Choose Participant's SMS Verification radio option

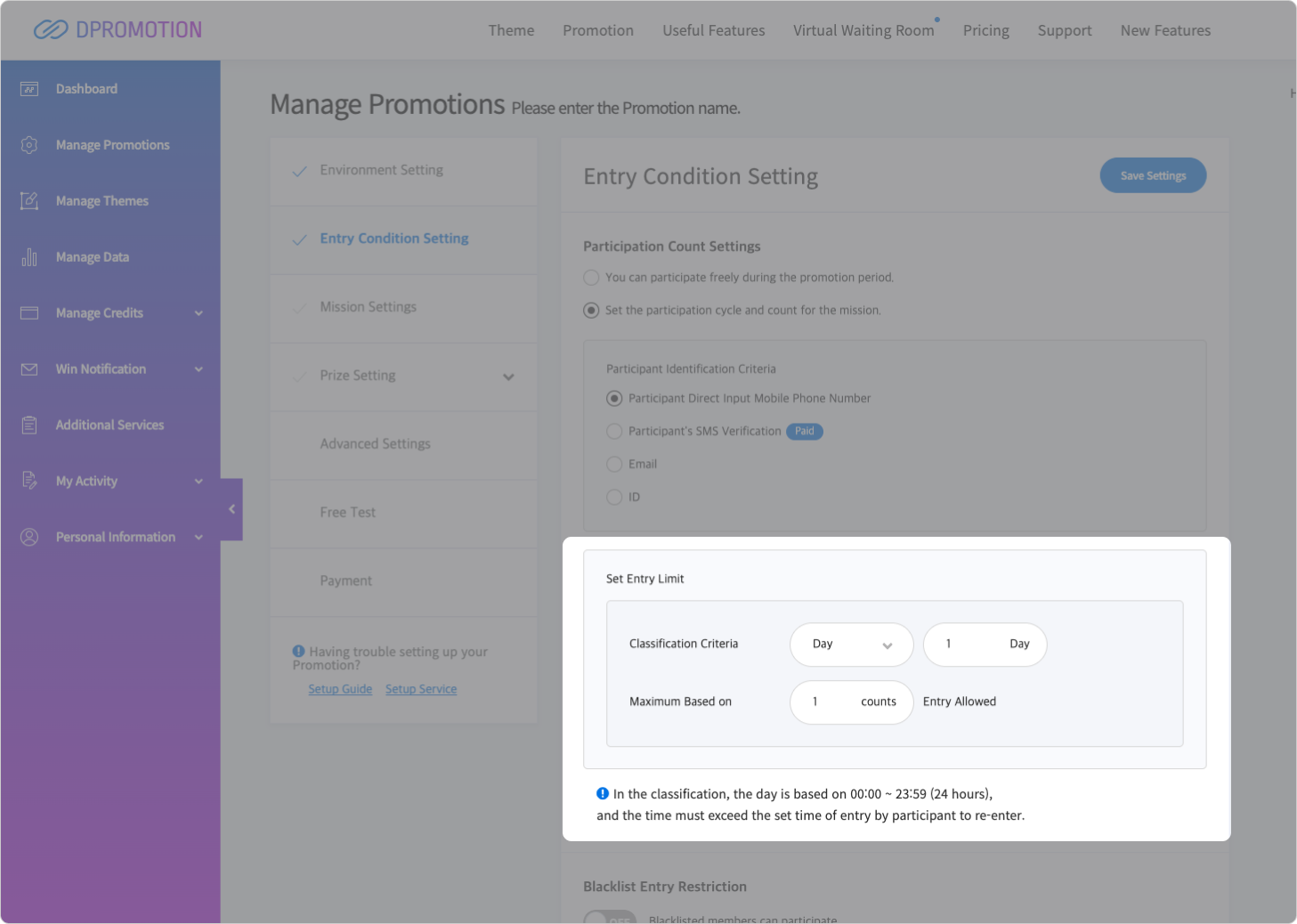tap(614, 432)
